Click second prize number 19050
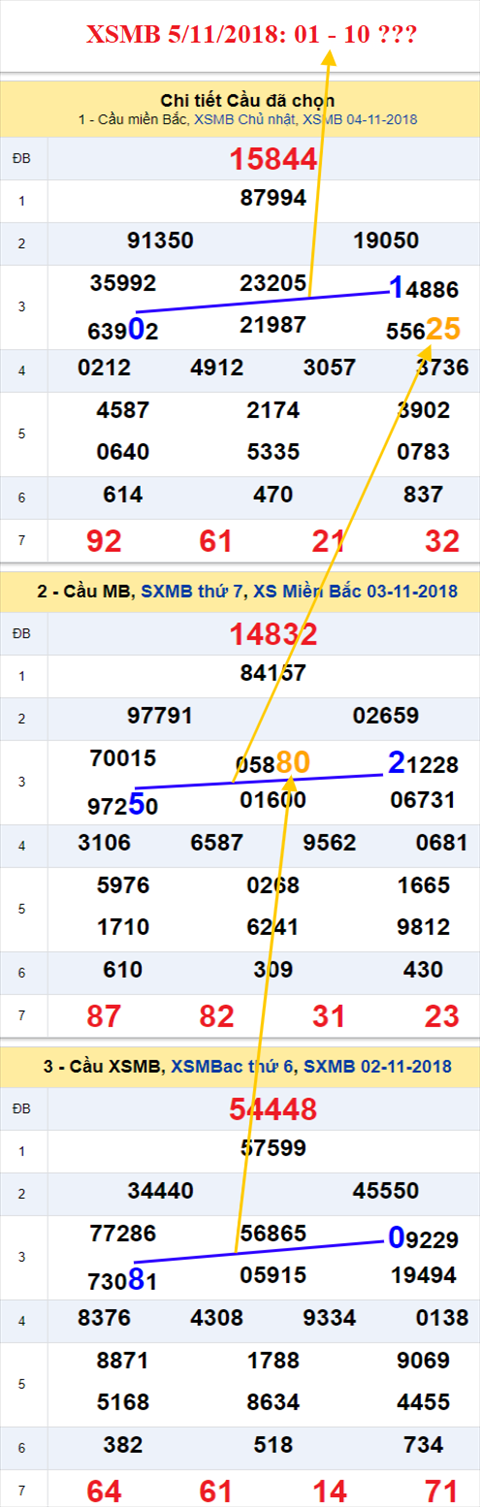The width and height of the screenshot is (480, 1507). (x=385, y=240)
